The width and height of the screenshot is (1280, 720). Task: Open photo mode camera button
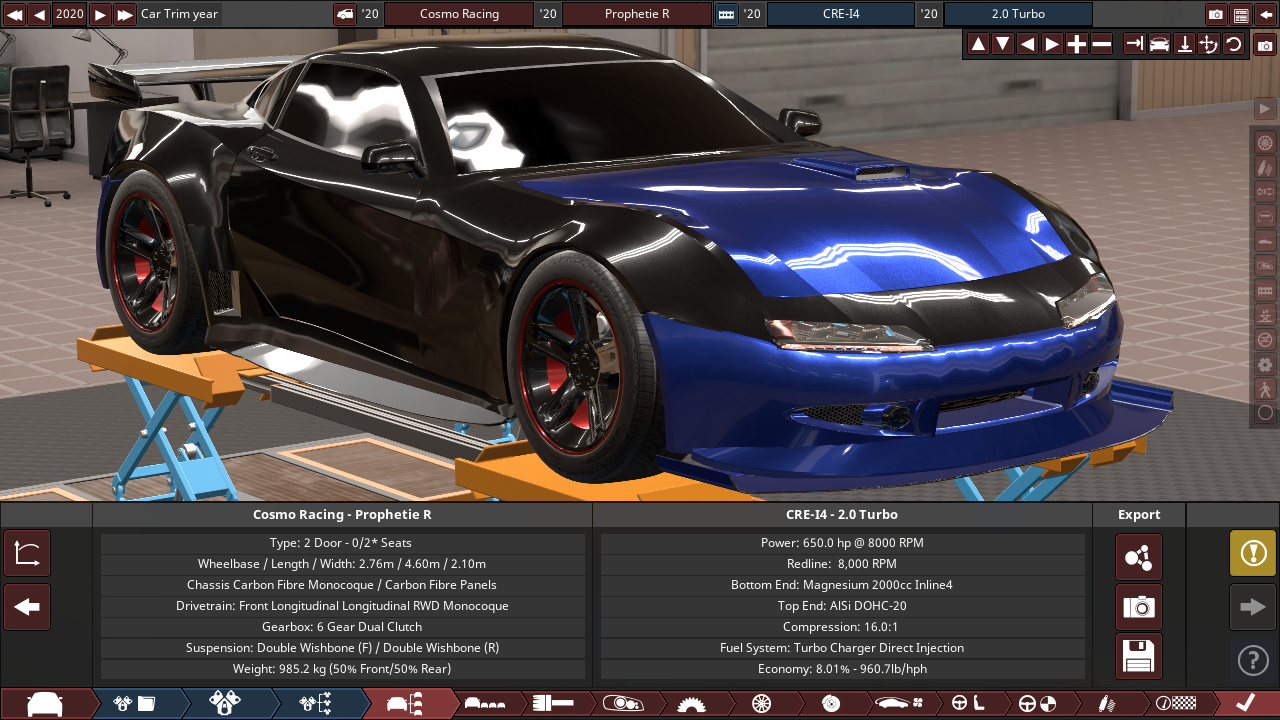pyautogui.click(x=1265, y=44)
